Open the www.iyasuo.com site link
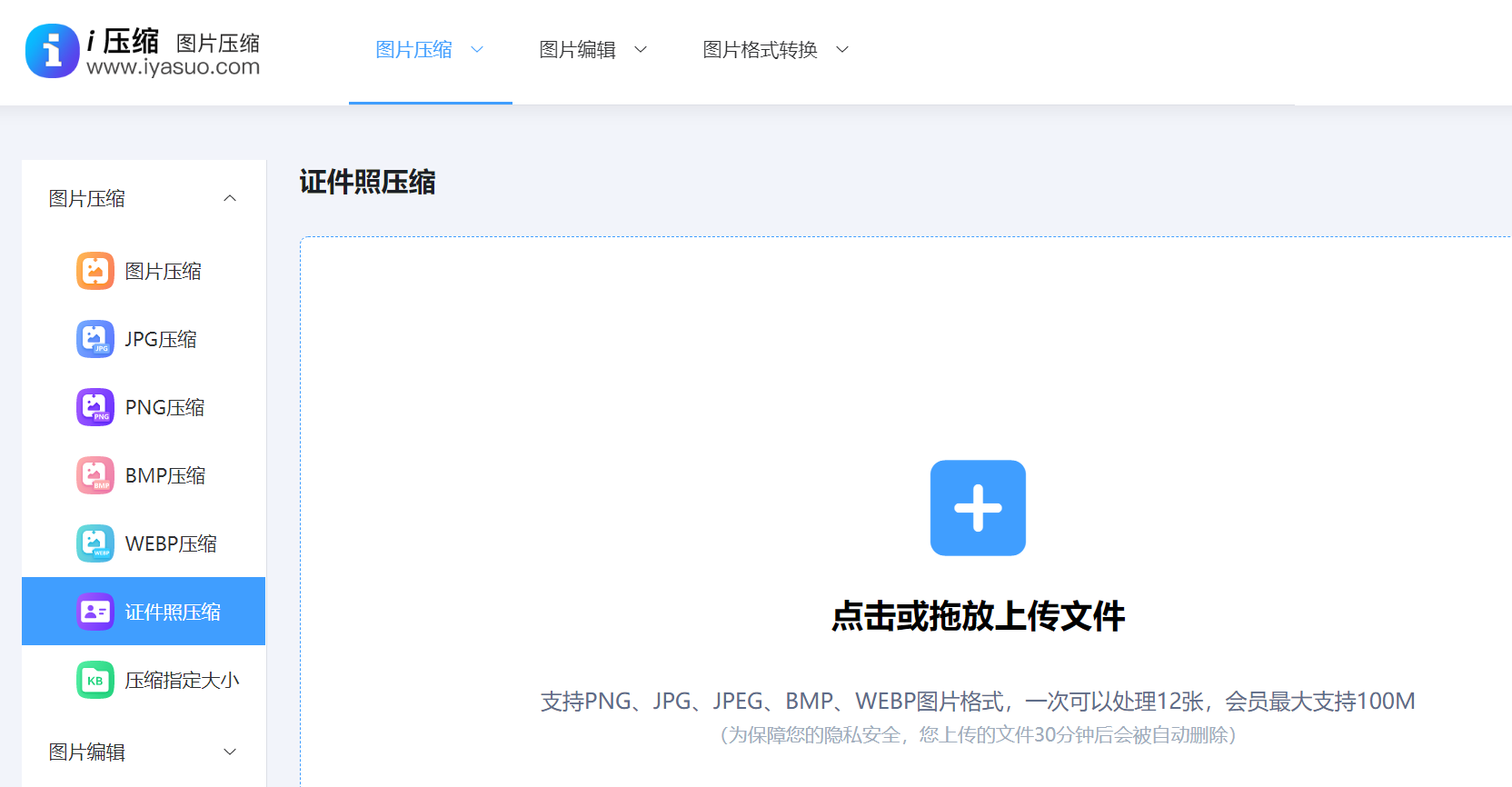The image size is (1512, 787). 174,67
